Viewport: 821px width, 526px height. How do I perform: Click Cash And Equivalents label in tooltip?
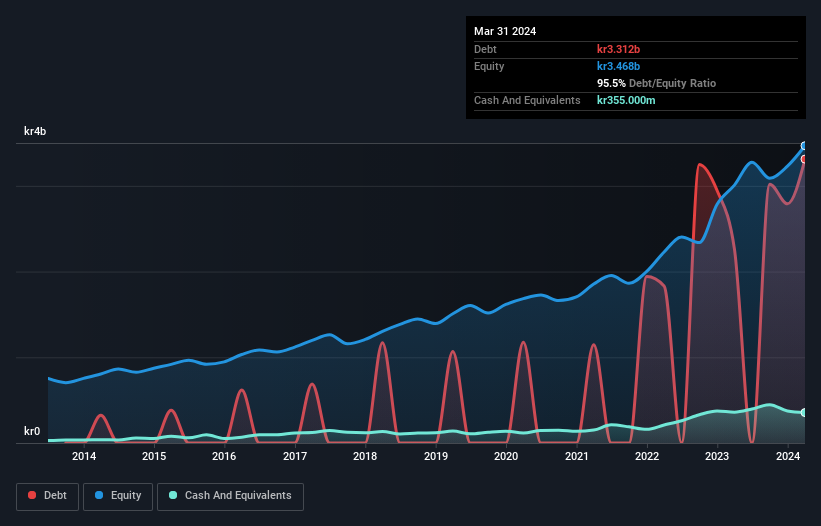coord(527,100)
